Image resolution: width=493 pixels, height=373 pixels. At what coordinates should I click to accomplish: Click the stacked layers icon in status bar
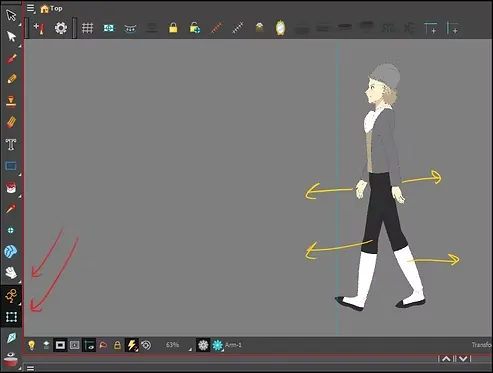[x=46, y=345]
